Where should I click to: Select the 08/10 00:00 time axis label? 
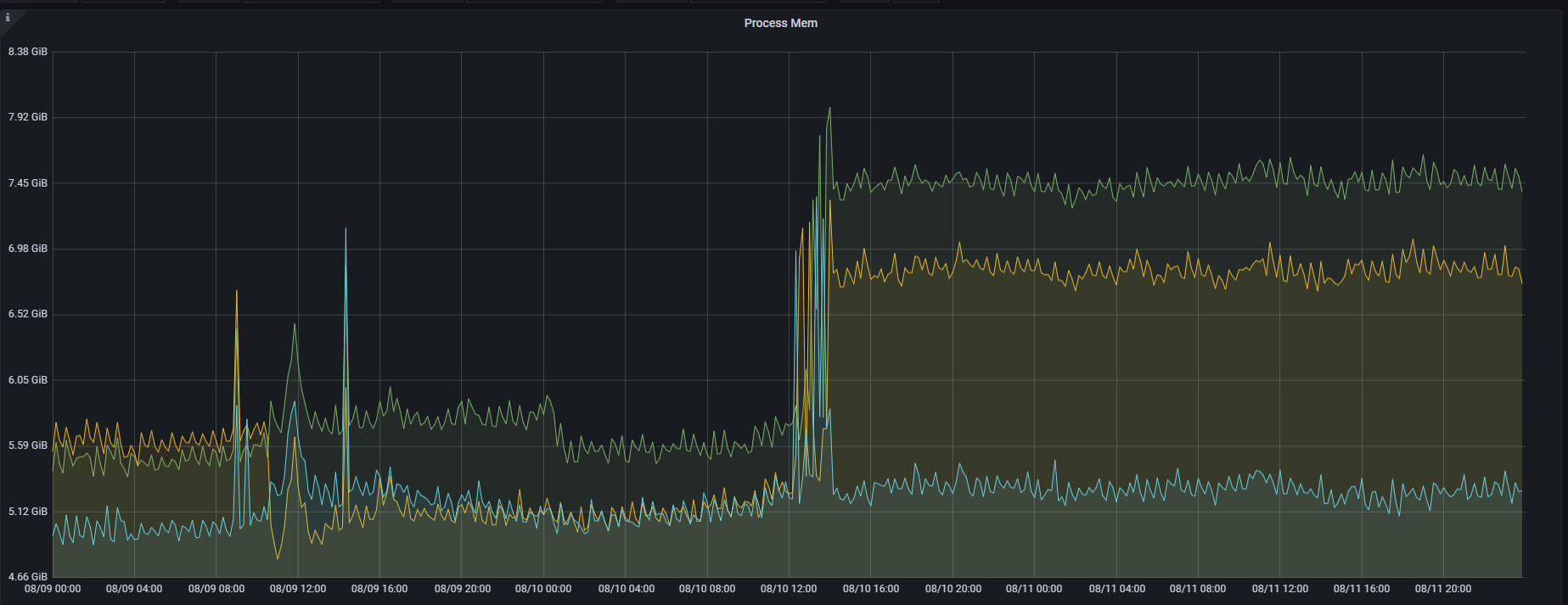[x=543, y=589]
